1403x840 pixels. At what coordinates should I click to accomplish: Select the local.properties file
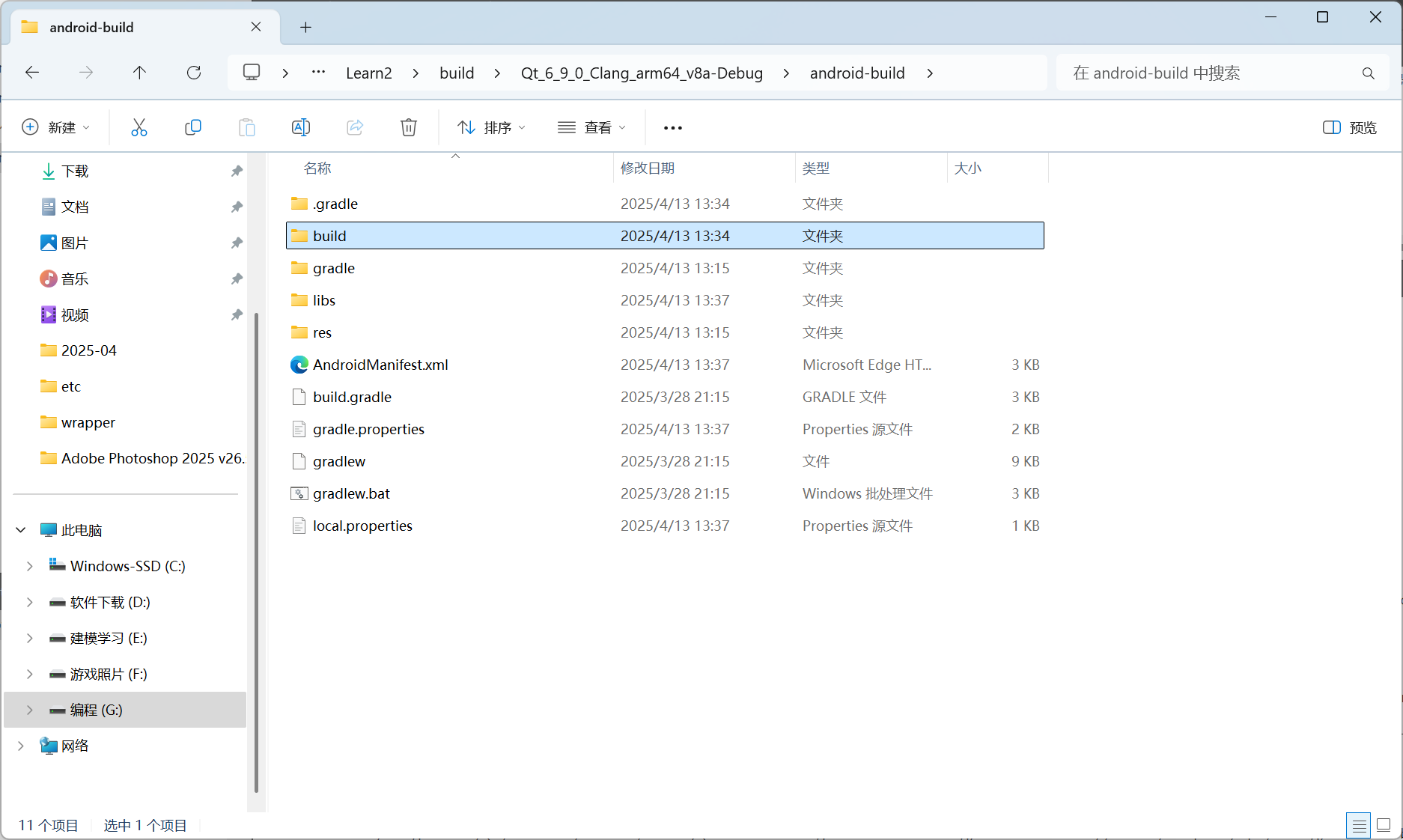pos(362,526)
